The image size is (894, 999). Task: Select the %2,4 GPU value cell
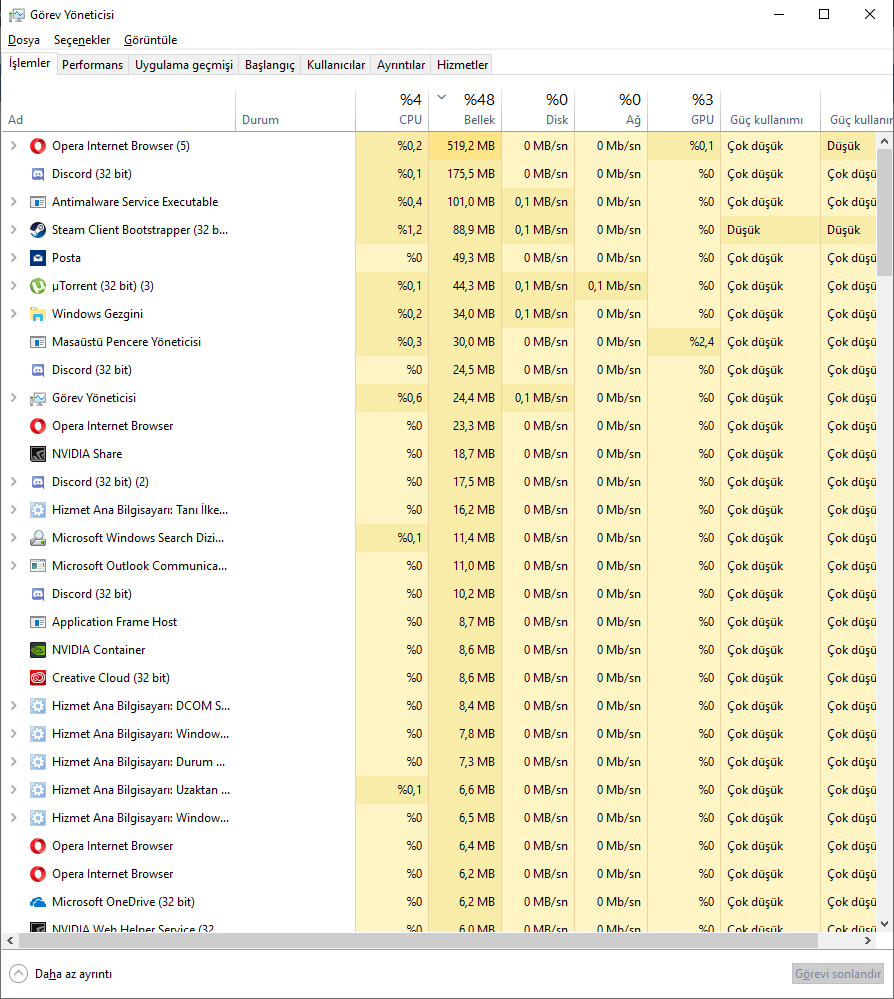point(684,342)
